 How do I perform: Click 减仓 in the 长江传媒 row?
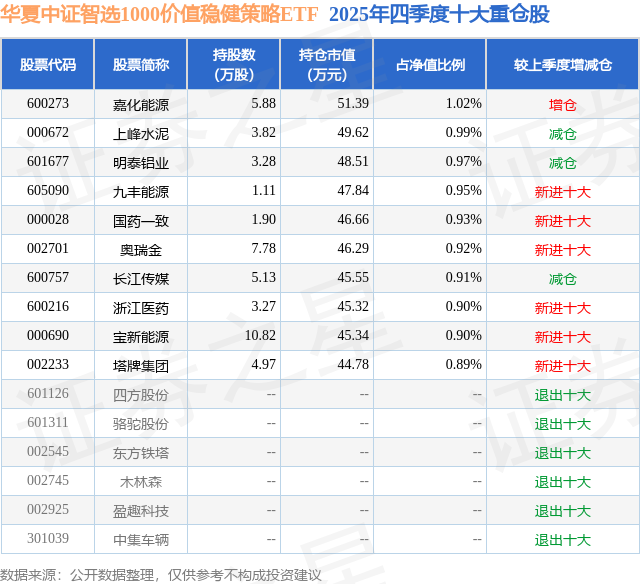pos(563,278)
